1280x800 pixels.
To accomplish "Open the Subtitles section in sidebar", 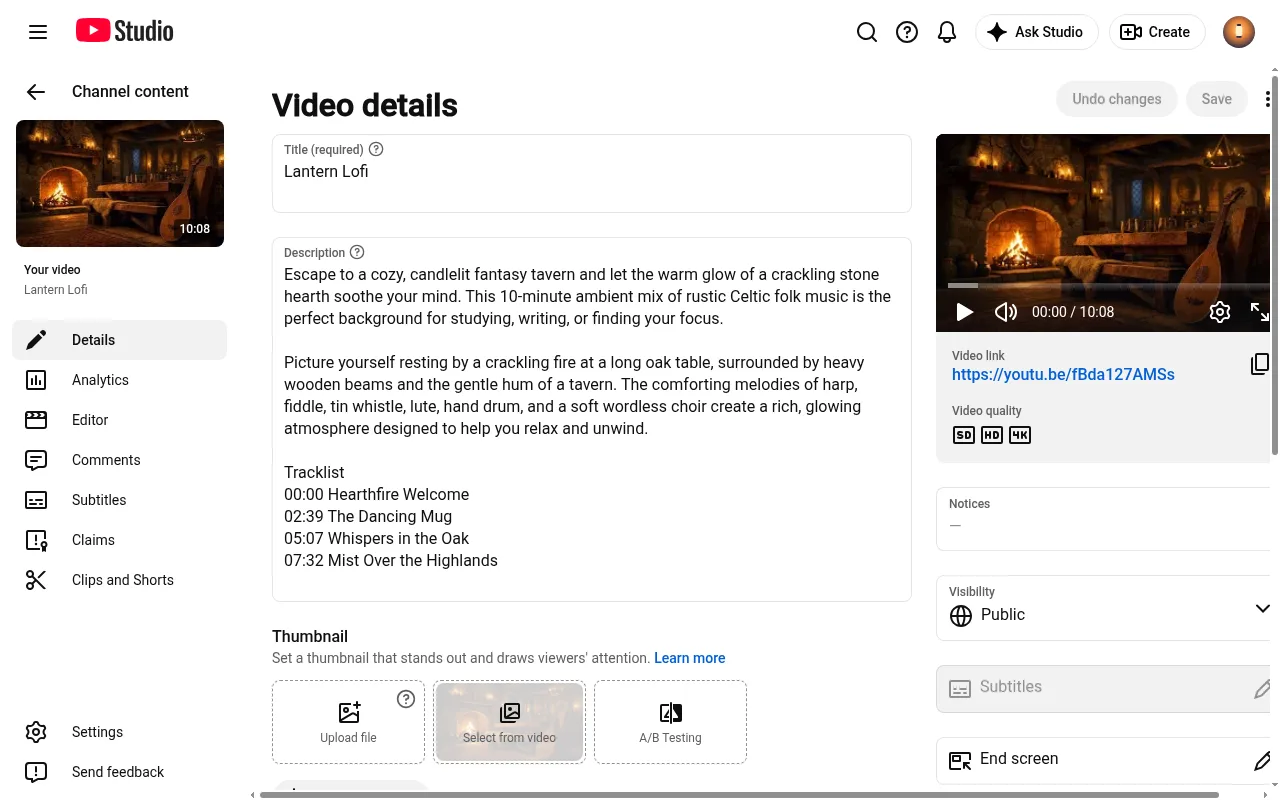I will coord(120,500).
